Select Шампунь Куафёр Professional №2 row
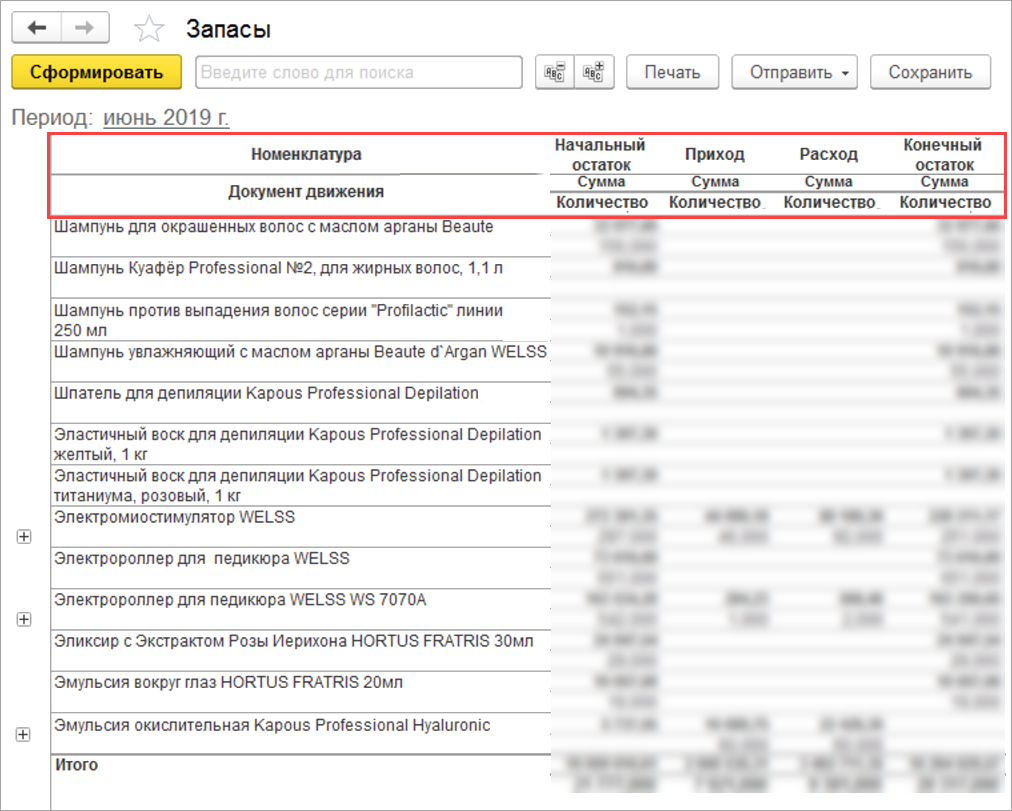 point(301,277)
